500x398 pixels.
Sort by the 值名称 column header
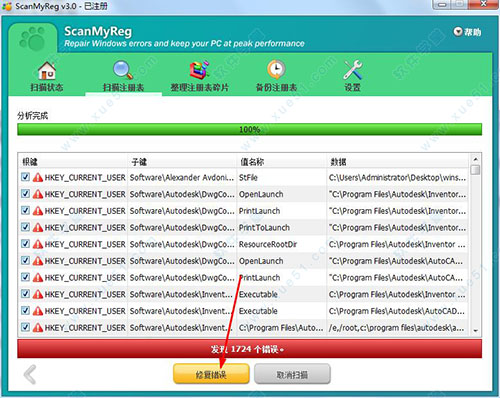tap(282, 162)
